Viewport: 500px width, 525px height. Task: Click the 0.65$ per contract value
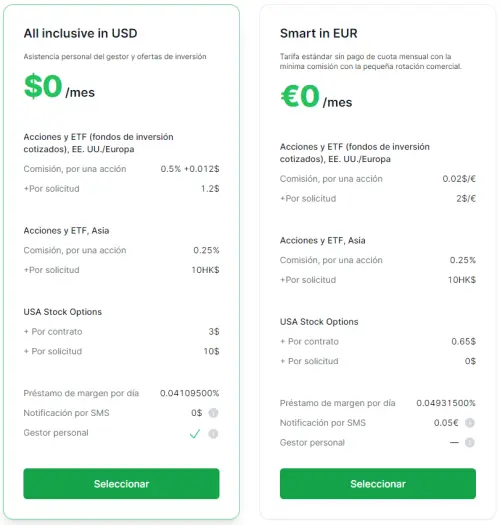pyautogui.click(x=463, y=342)
